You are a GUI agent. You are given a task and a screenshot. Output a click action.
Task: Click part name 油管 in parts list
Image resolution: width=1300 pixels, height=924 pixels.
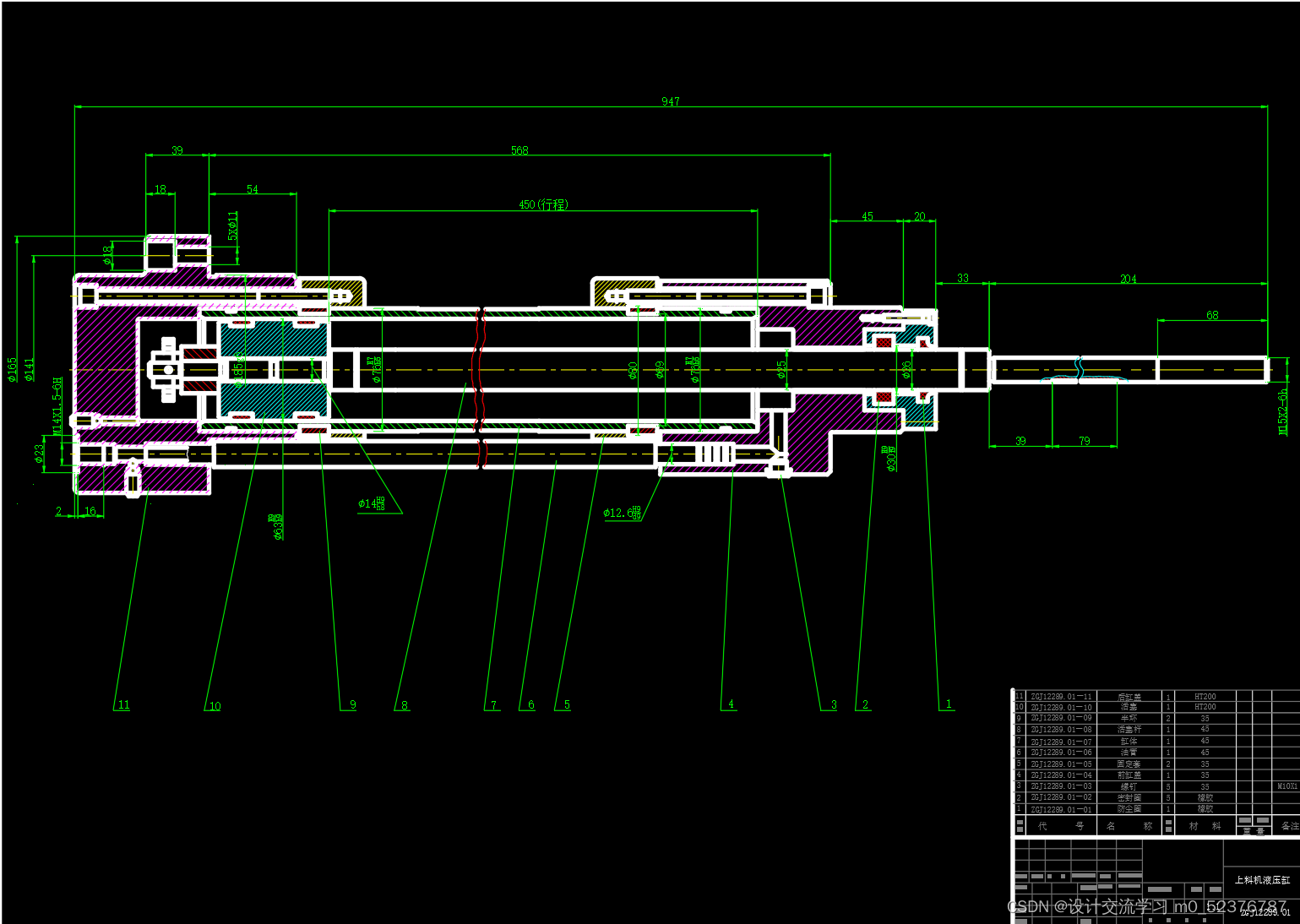[x=1129, y=753]
